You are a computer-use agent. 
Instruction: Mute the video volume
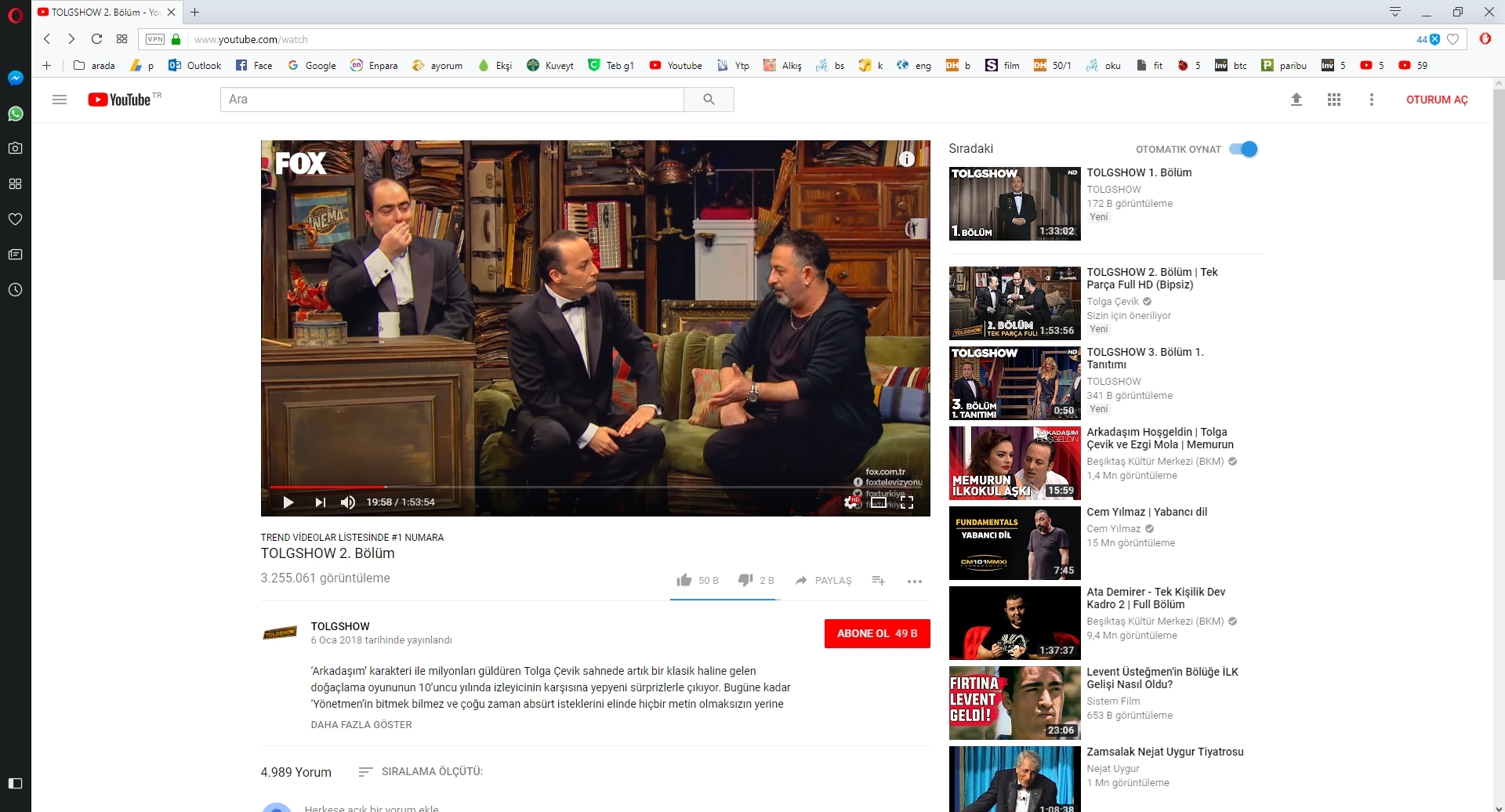click(x=348, y=502)
